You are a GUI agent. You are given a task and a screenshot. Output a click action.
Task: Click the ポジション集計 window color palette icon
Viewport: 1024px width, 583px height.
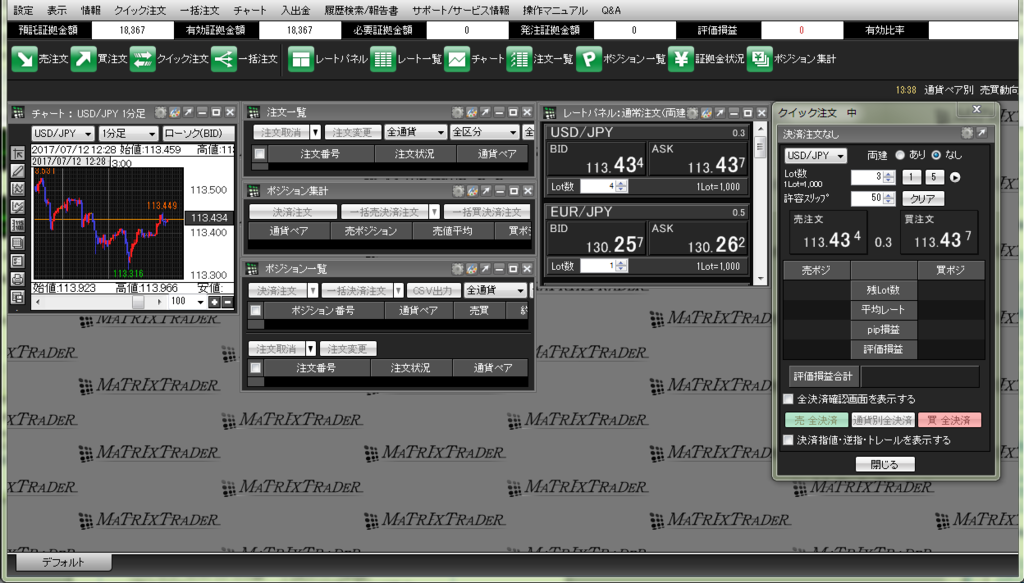pos(472,191)
